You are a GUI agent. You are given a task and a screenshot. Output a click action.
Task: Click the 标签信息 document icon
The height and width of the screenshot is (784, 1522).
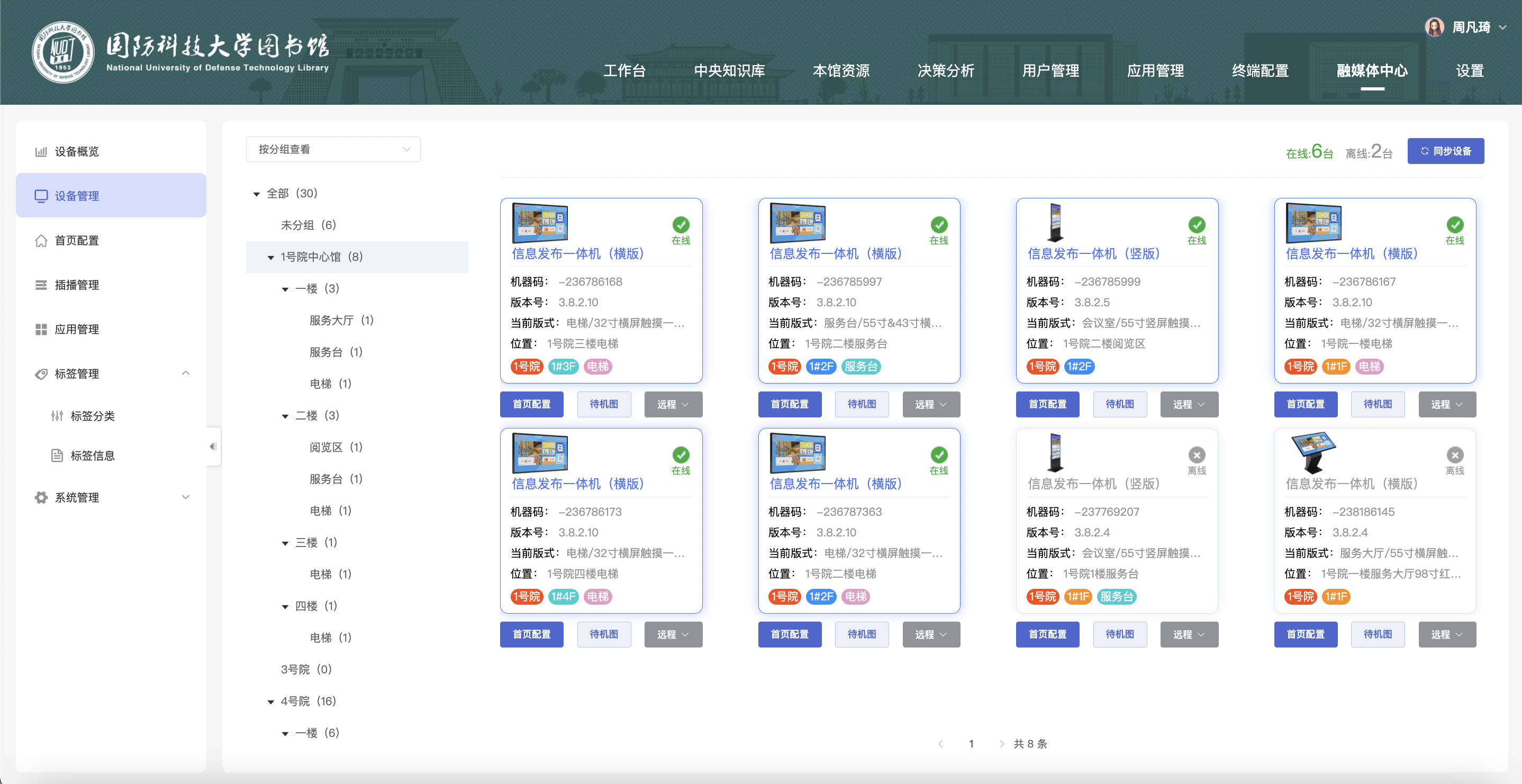pyautogui.click(x=57, y=455)
